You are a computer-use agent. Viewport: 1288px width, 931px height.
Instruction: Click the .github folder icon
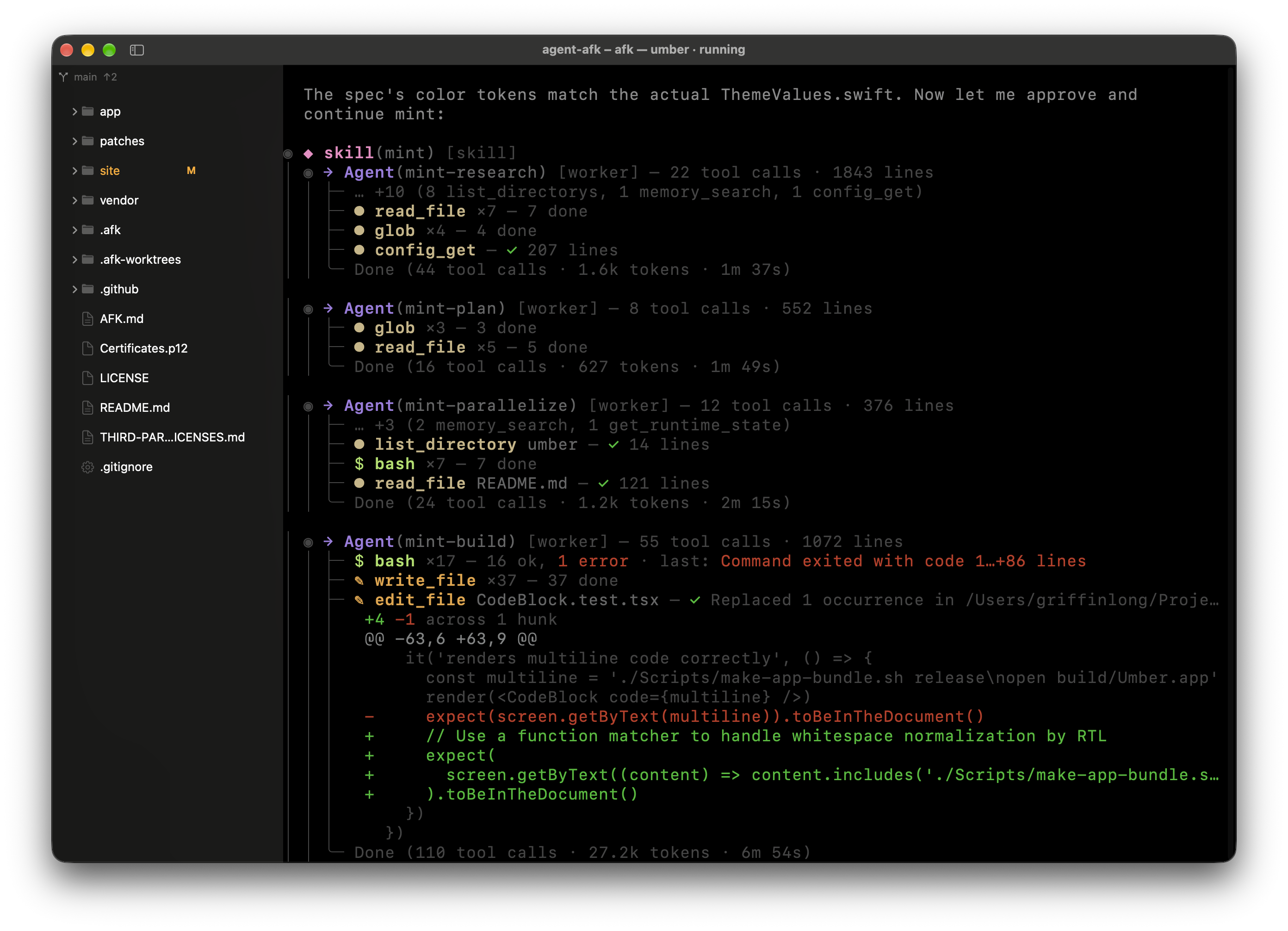tap(87, 289)
